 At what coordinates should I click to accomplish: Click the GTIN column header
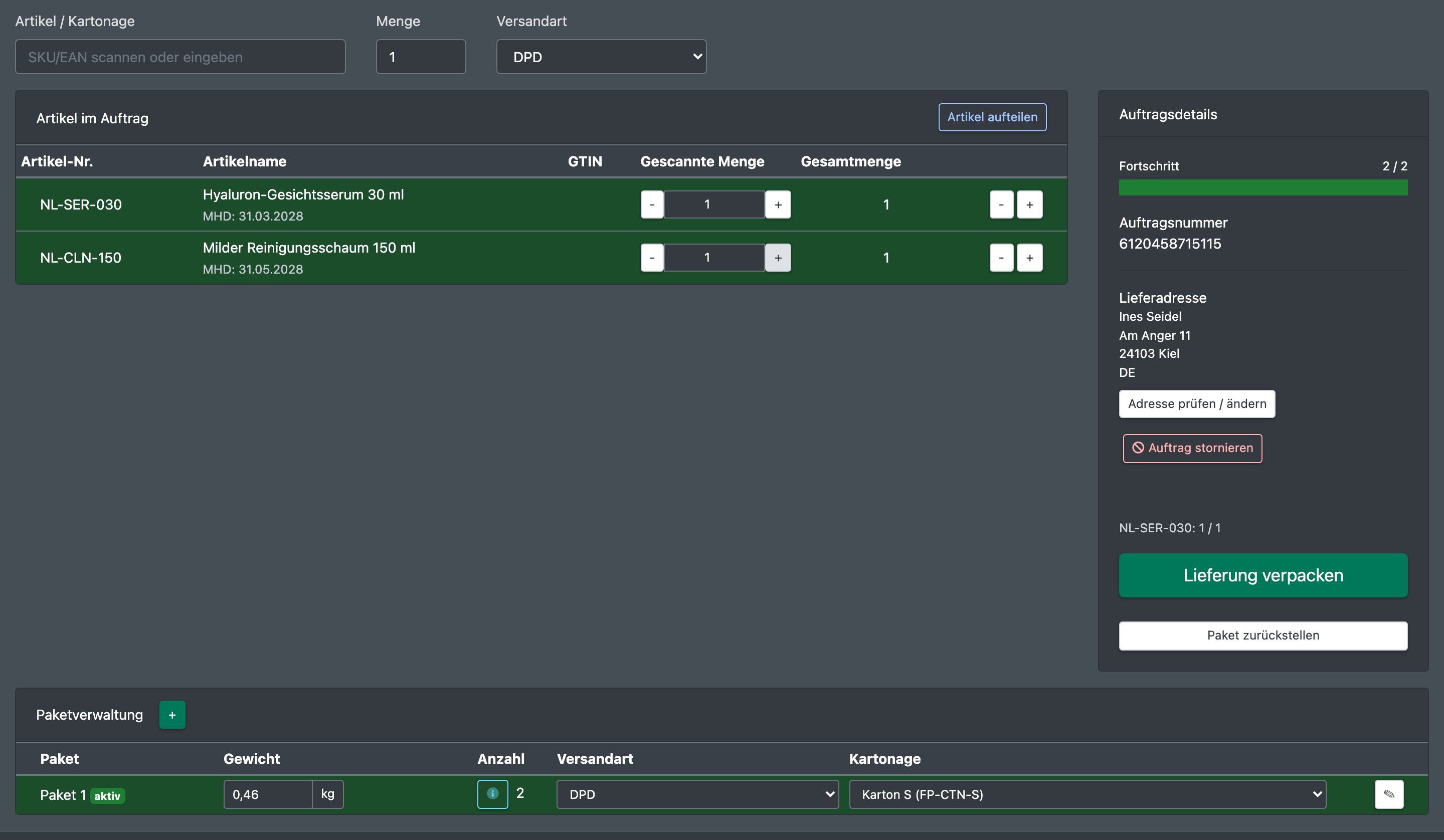(x=585, y=161)
